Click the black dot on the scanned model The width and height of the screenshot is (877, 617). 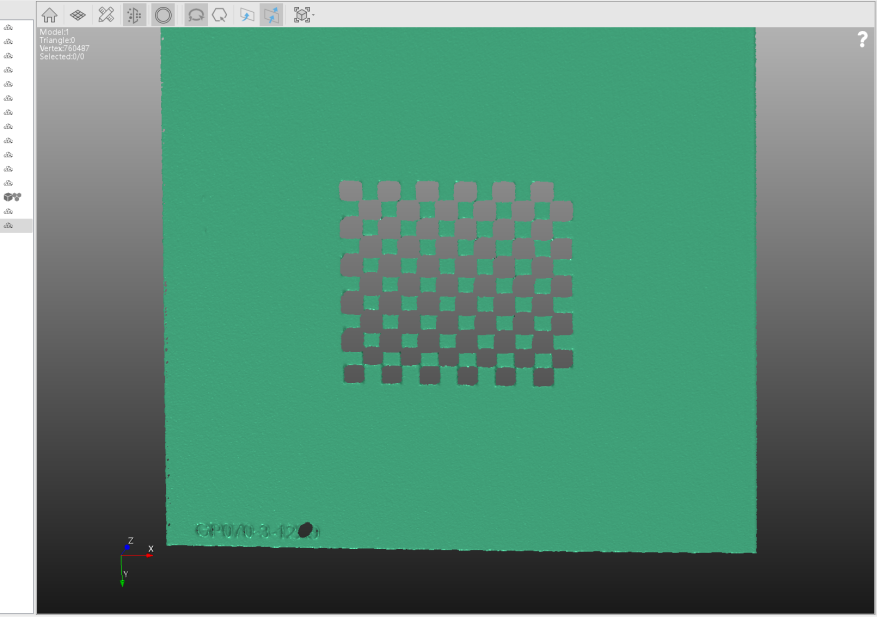click(x=306, y=529)
